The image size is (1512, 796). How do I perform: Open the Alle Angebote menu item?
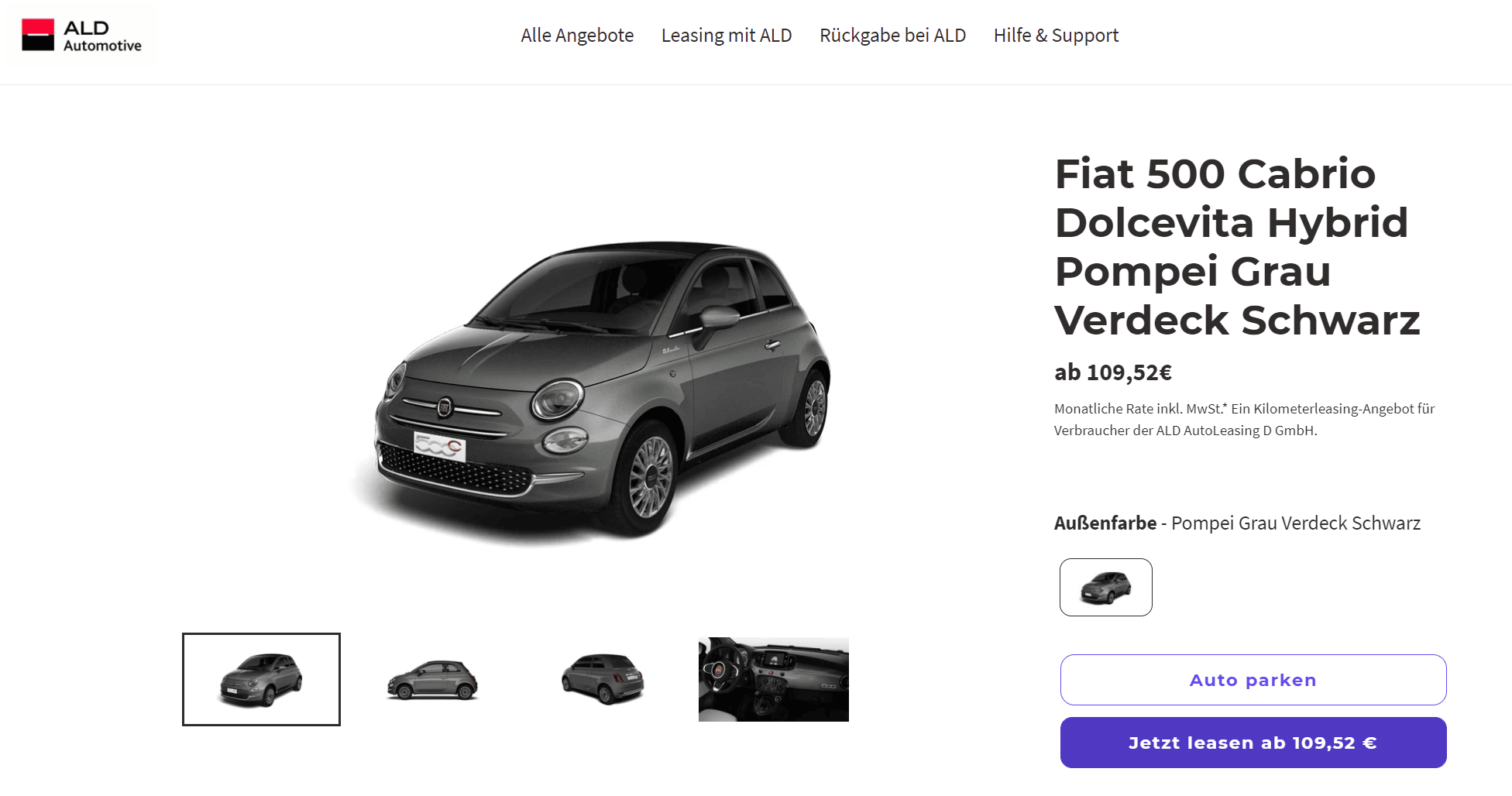tap(577, 36)
